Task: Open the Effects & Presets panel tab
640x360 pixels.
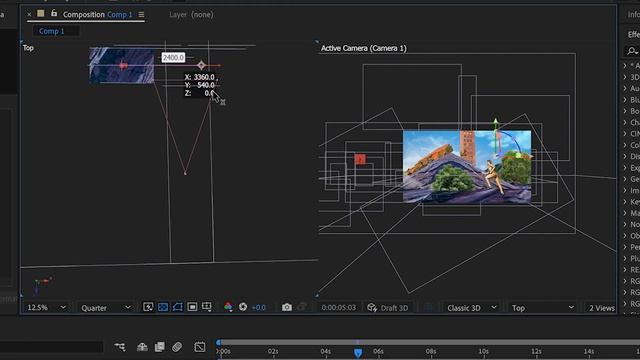Action: 634,34
